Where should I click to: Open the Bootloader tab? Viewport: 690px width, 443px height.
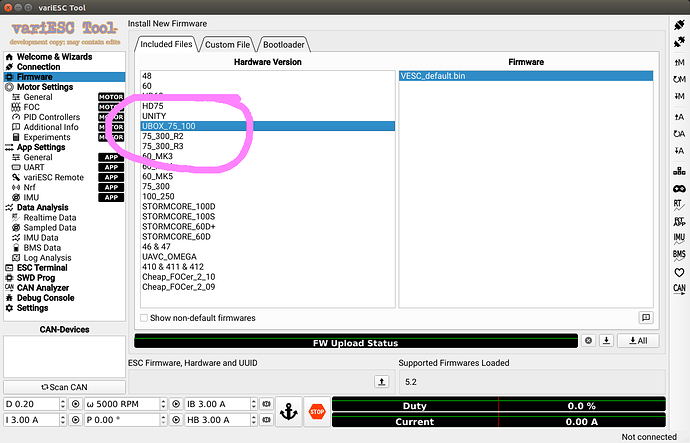coord(283,44)
